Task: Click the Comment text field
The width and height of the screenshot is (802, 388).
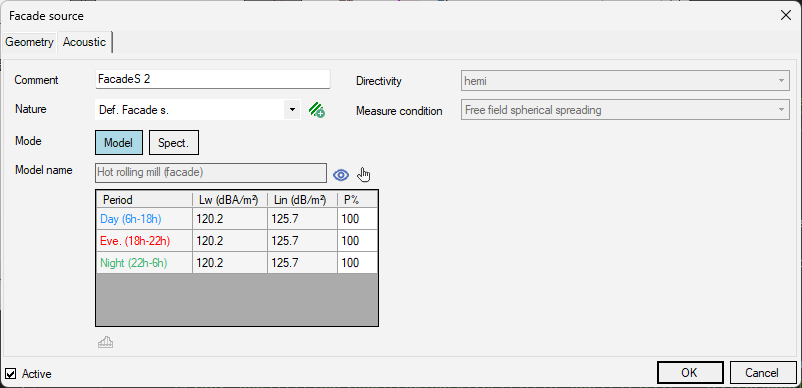Action: pos(213,80)
